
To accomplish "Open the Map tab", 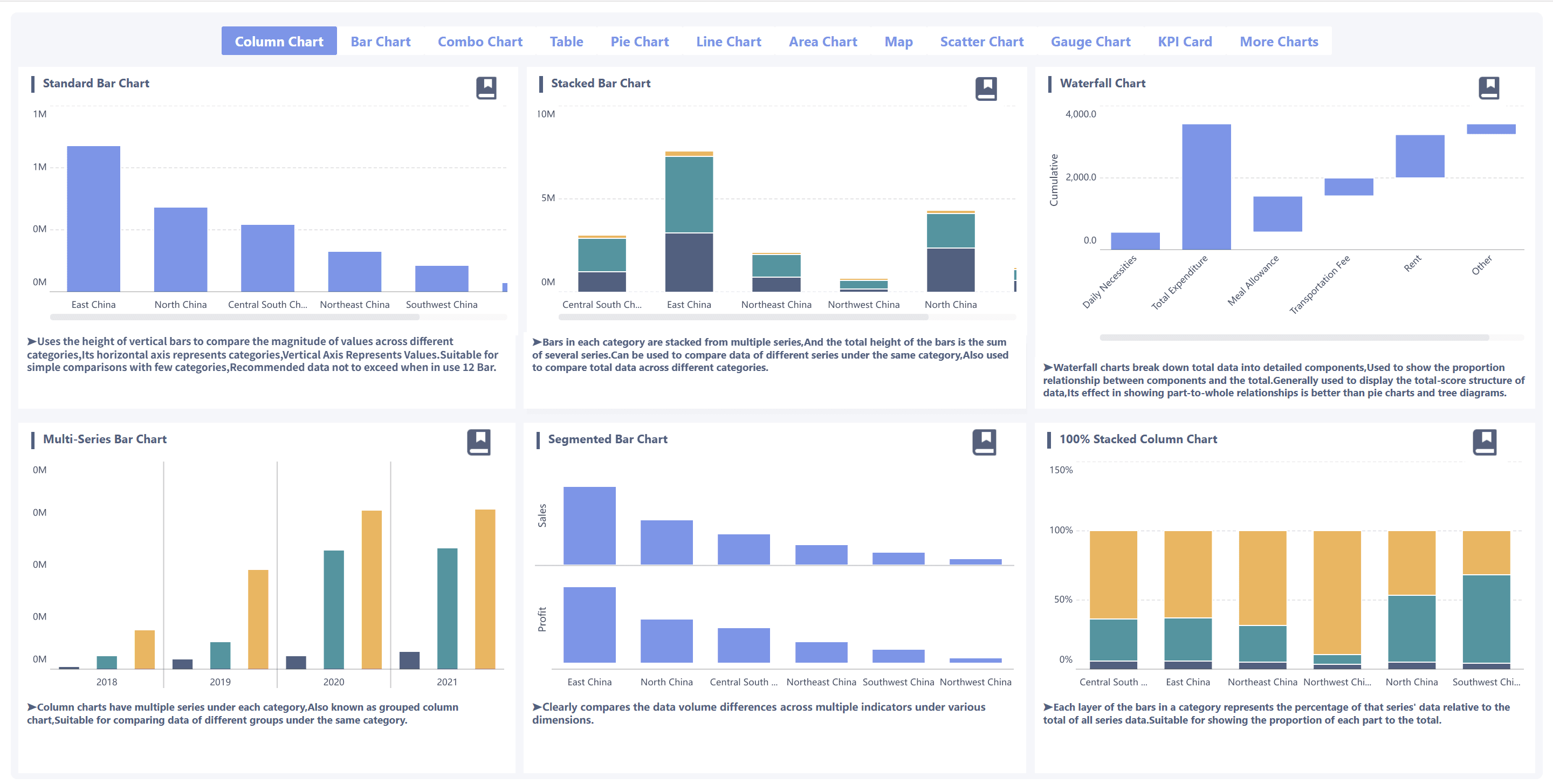I will point(898,41).
